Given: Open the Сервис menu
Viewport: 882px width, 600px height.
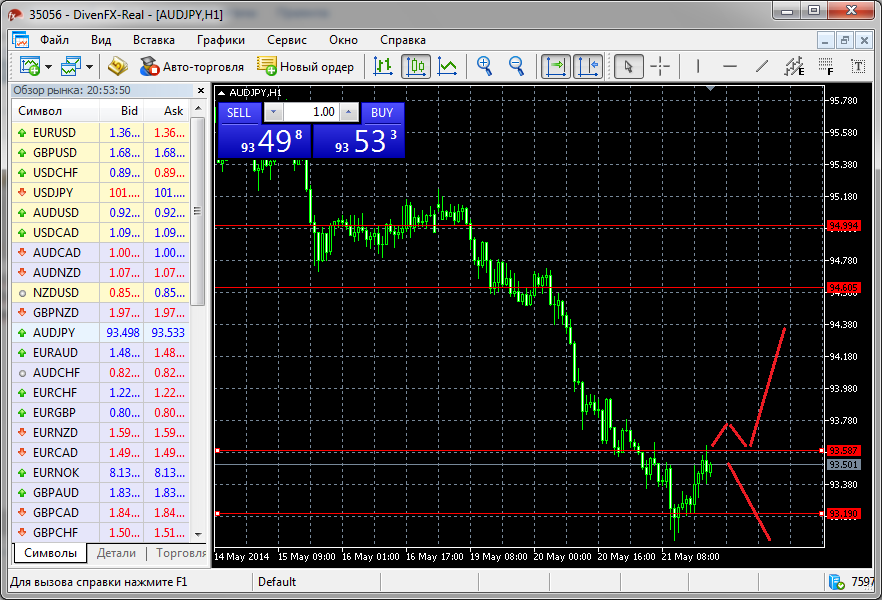Looking at the screenshot, I should (x=287, y=40).
